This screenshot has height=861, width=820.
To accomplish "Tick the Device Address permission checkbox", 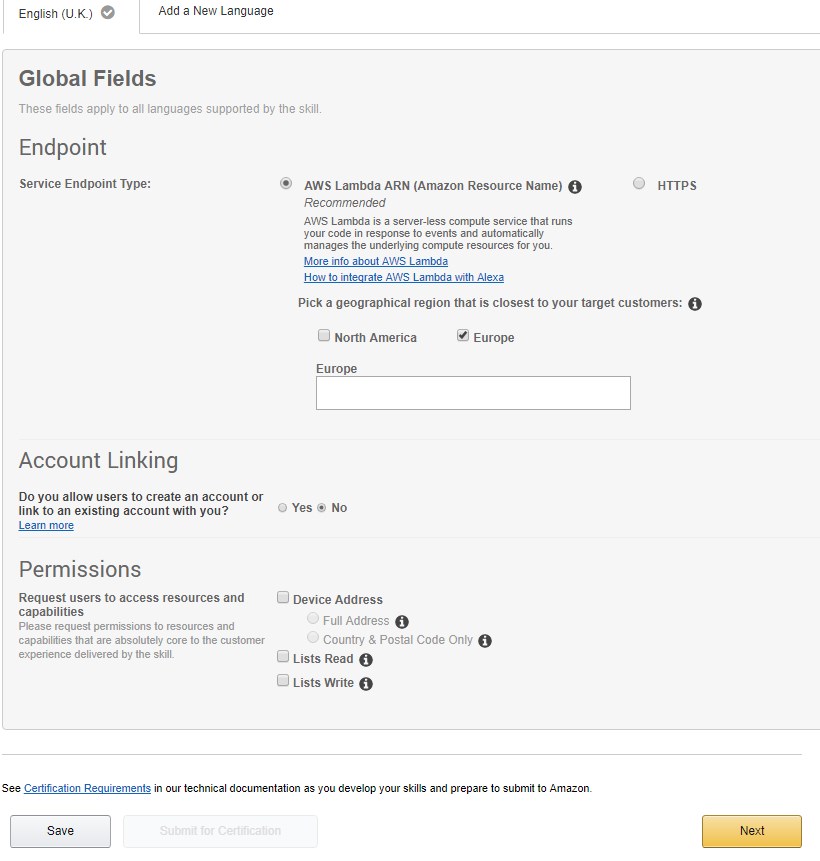I will point(283,597).
